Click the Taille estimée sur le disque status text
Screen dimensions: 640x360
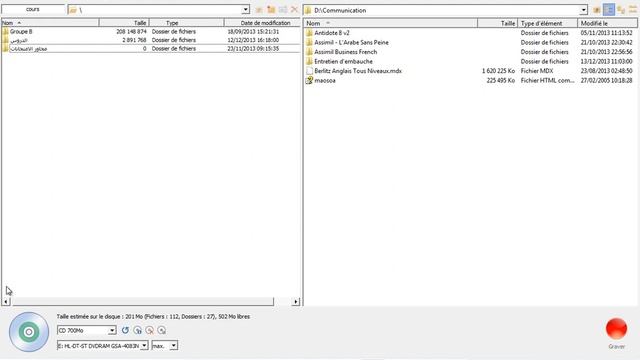153,316
